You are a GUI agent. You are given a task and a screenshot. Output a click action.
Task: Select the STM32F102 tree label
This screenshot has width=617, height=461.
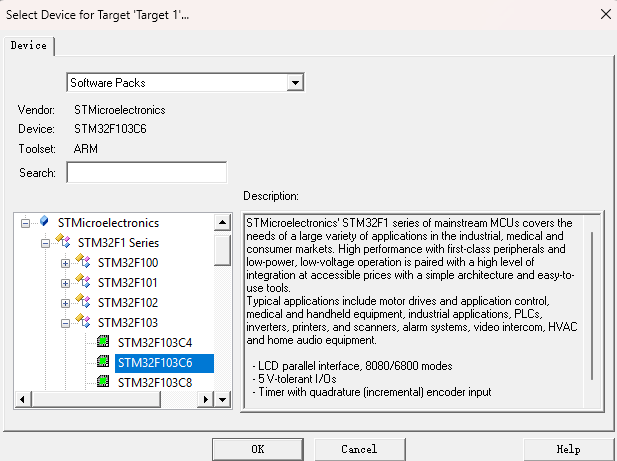(128, 303)
